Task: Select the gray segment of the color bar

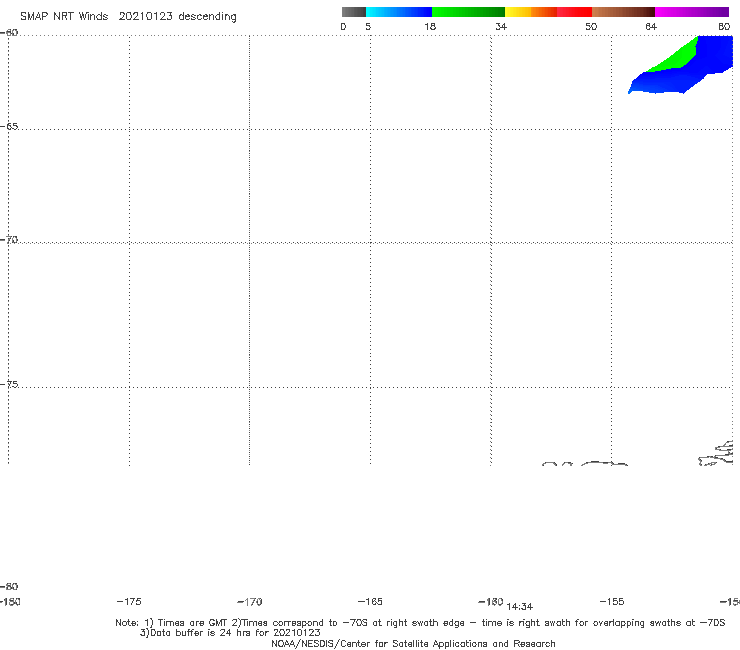Action: click(354, 12)
